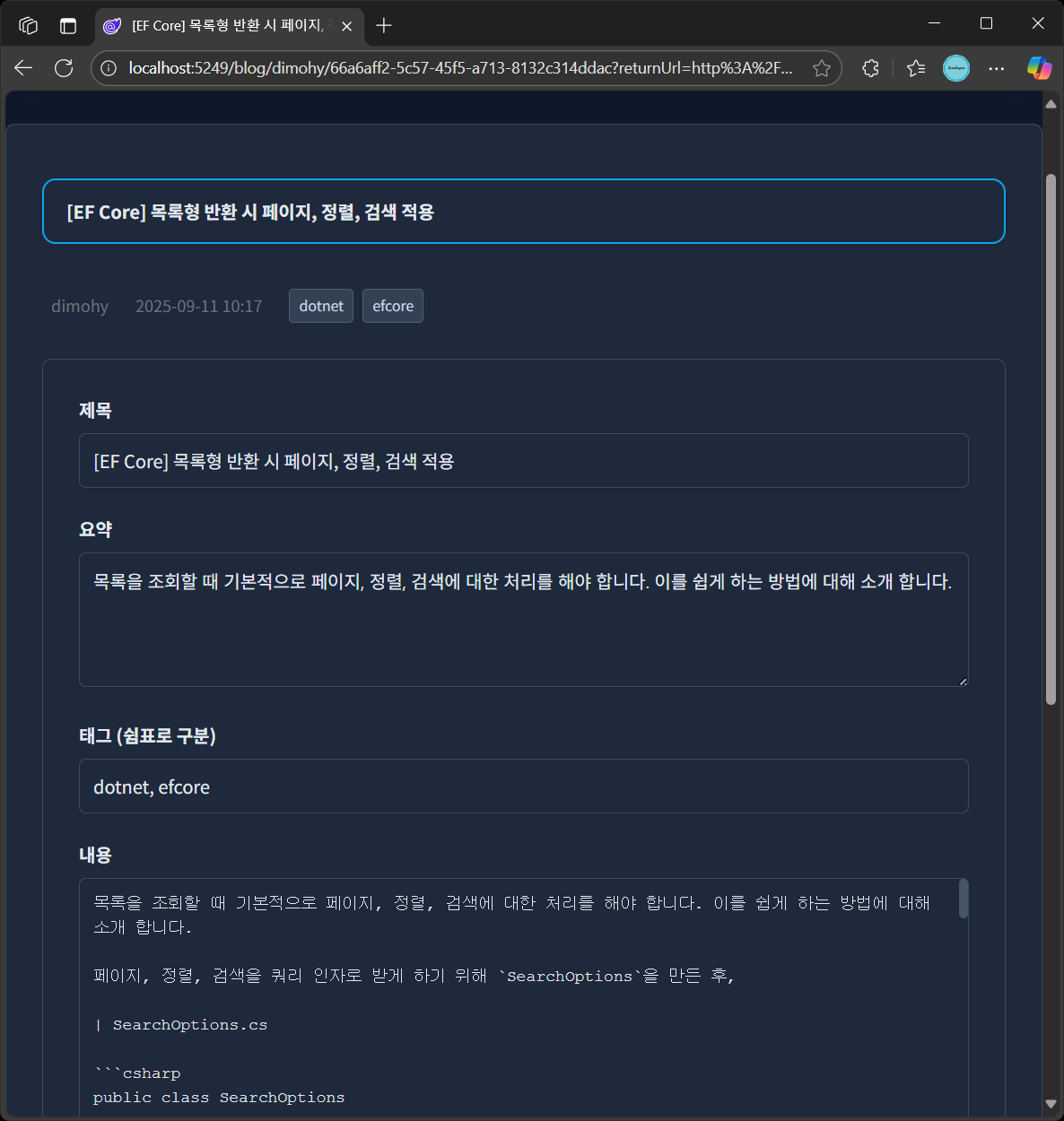Open the Extensions puzzle icon

(x=870, y=68)
